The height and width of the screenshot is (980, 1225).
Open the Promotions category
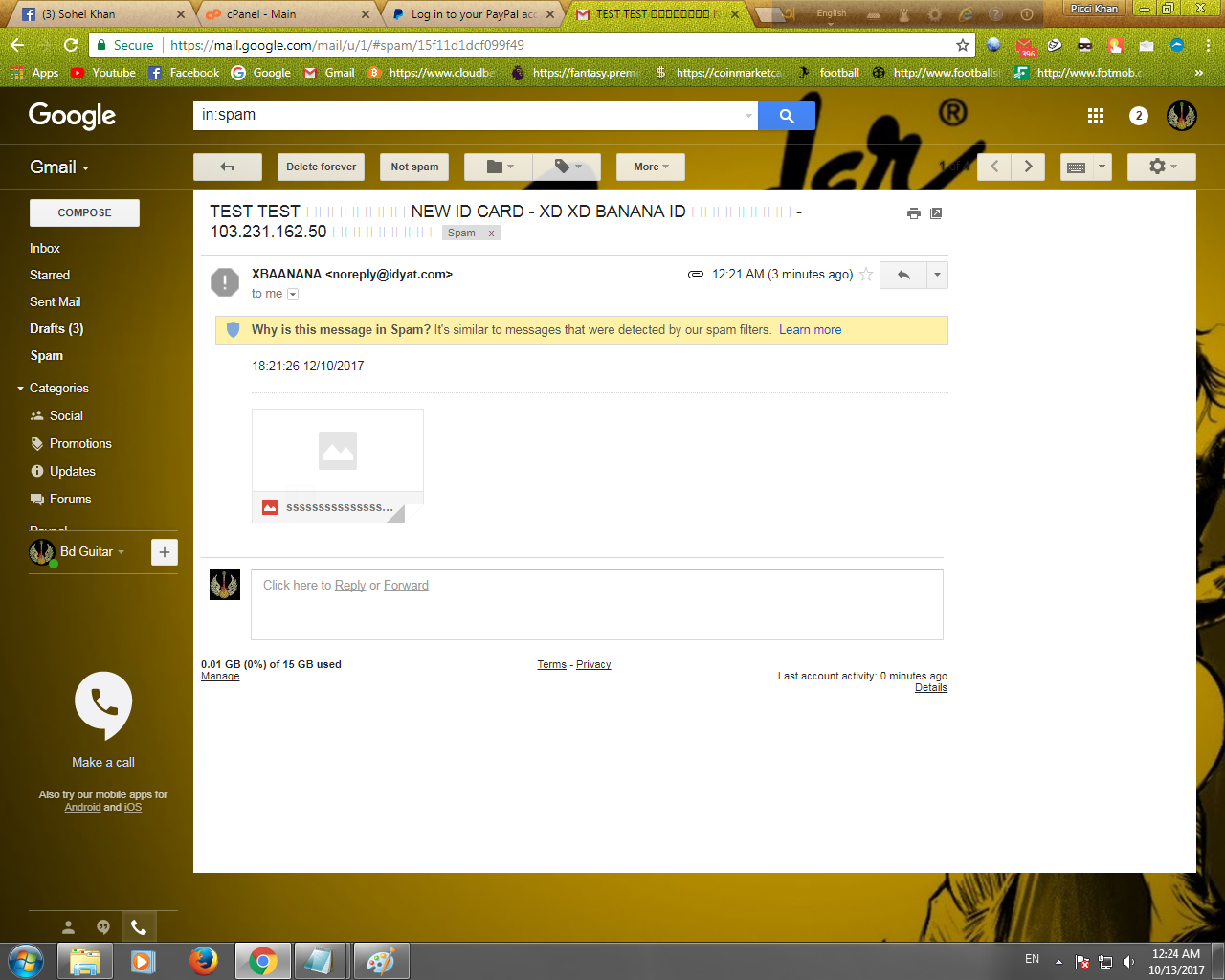(80, 443)
